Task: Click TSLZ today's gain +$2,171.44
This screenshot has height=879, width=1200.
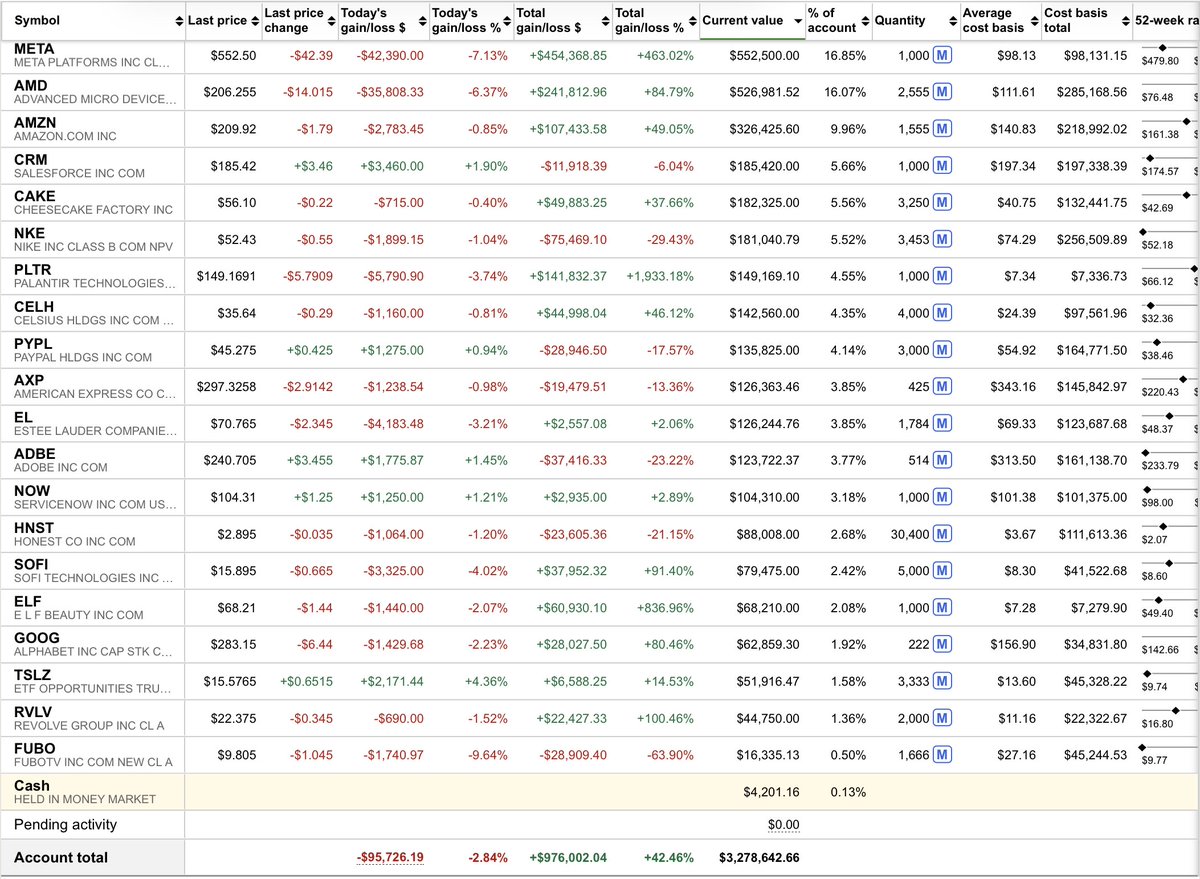Action: pyautogui.click(x=391, y=682)
